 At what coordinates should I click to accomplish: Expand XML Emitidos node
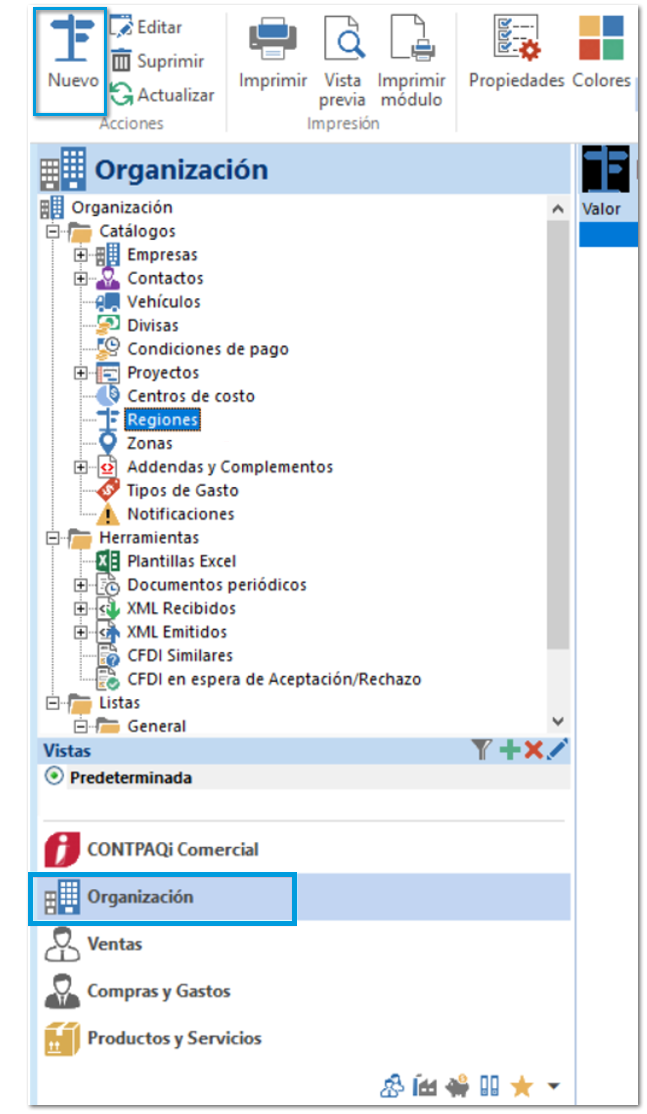click(x=81, y=632)
